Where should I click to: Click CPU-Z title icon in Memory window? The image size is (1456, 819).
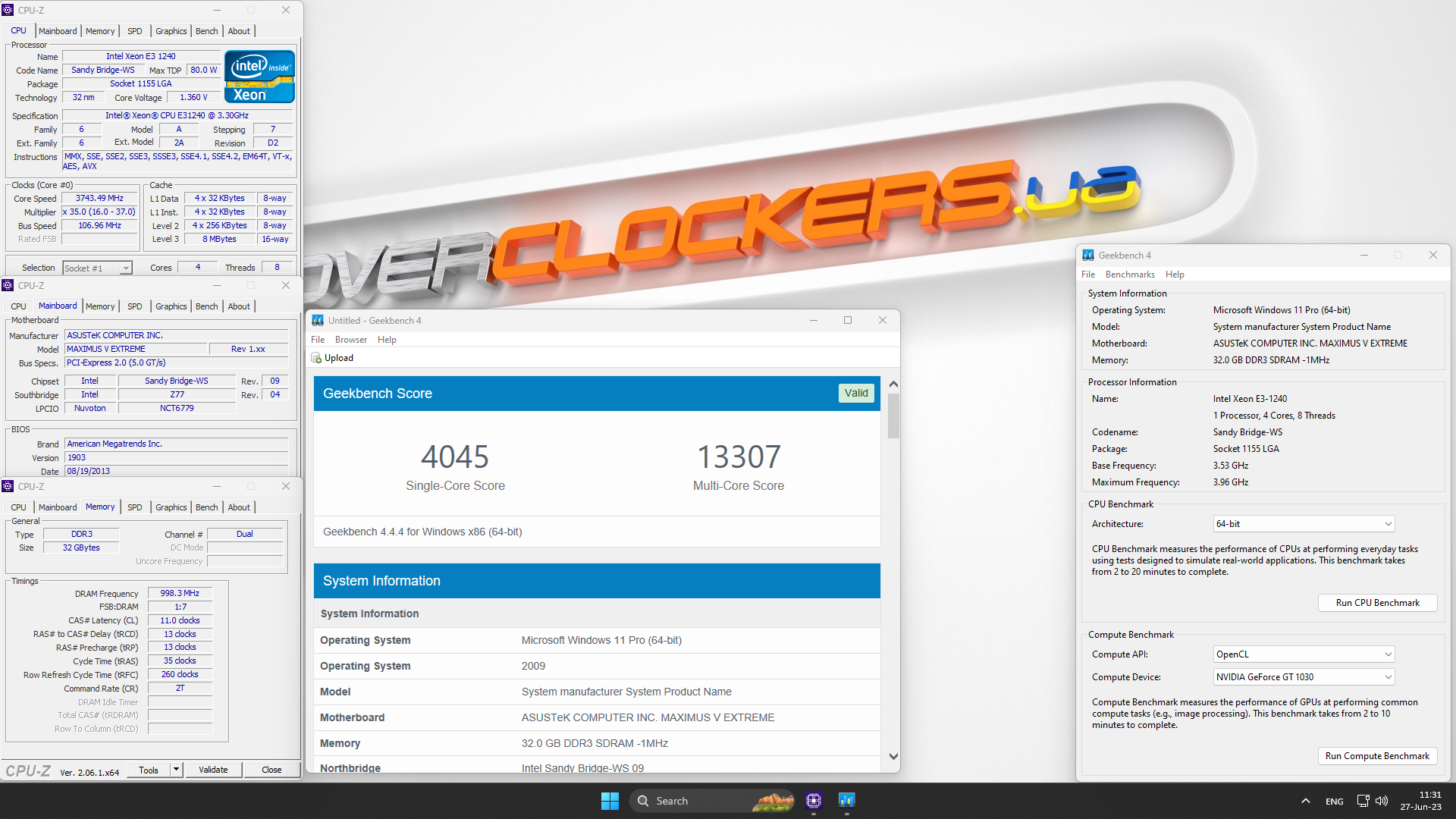click(8, 486)
